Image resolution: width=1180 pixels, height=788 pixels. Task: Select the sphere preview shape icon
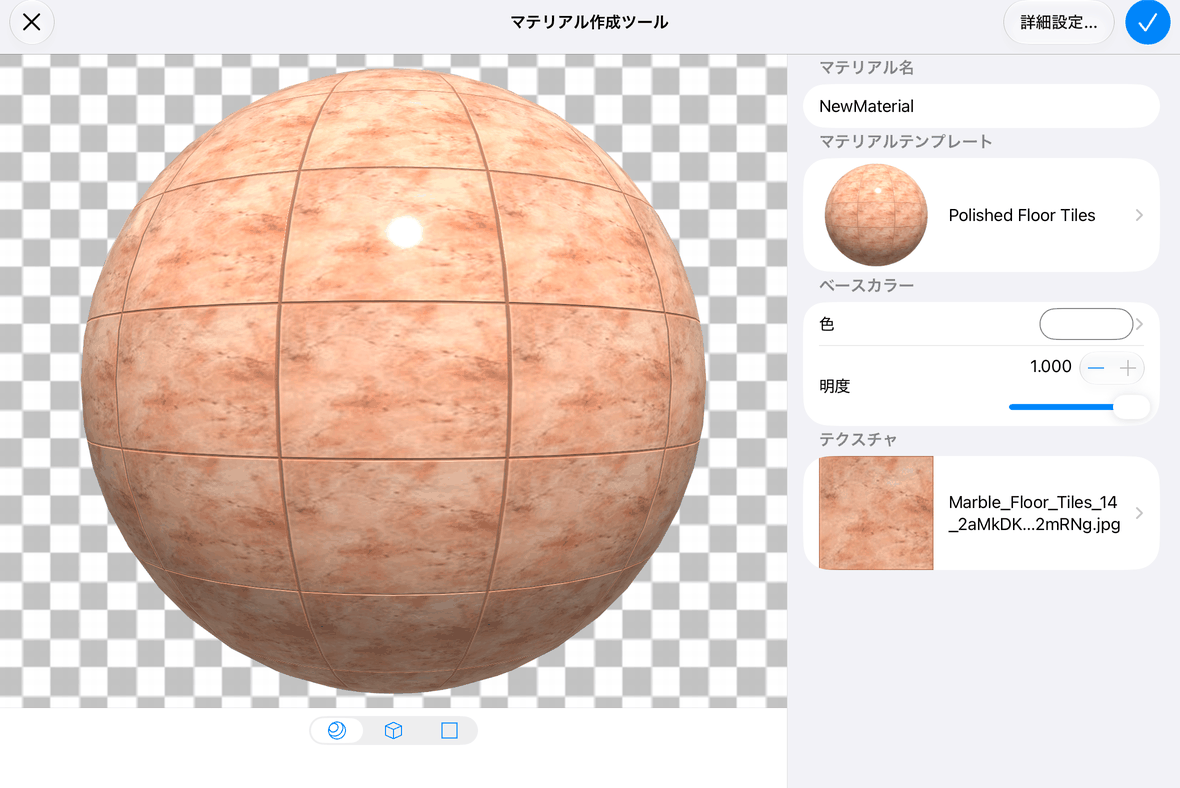[x=337, y=730]
